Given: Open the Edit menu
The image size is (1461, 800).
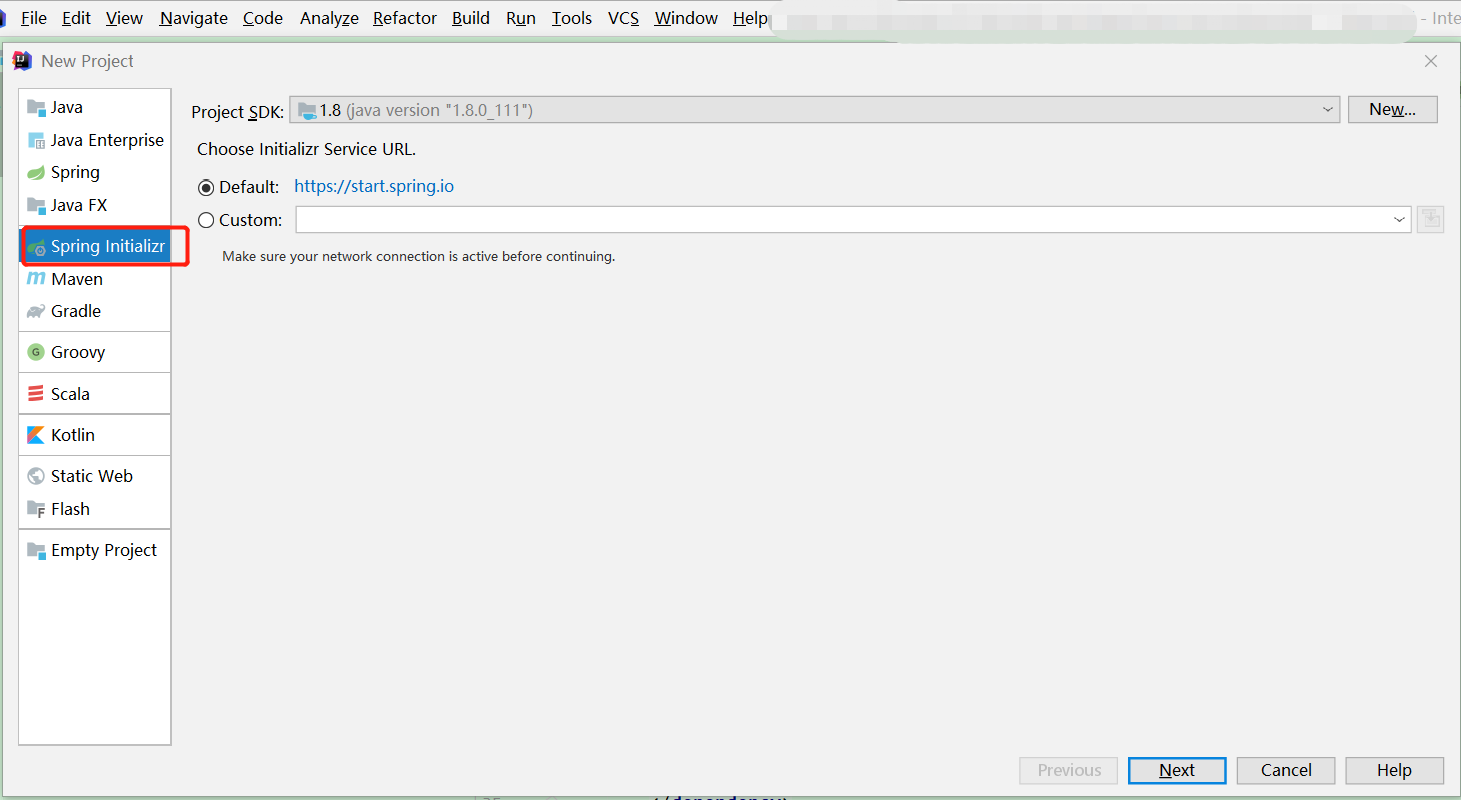Looking at the screenshot, I should (x=76, y=18).
